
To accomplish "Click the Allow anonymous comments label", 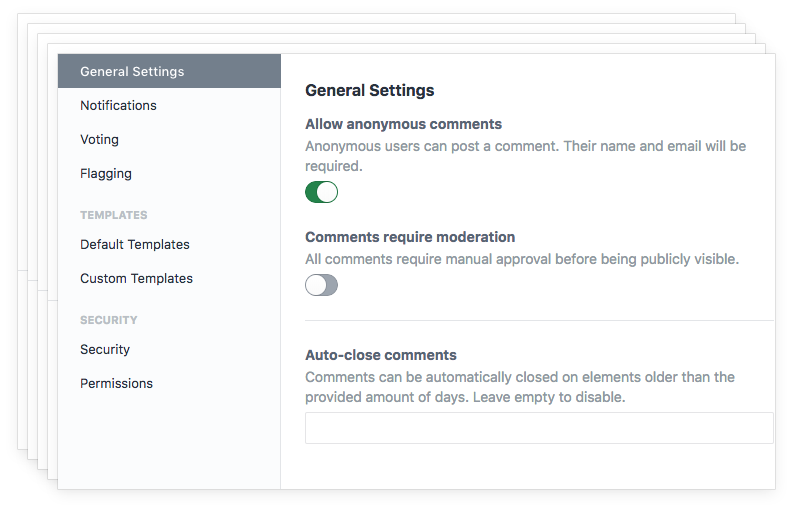I will tap(403, 124).
